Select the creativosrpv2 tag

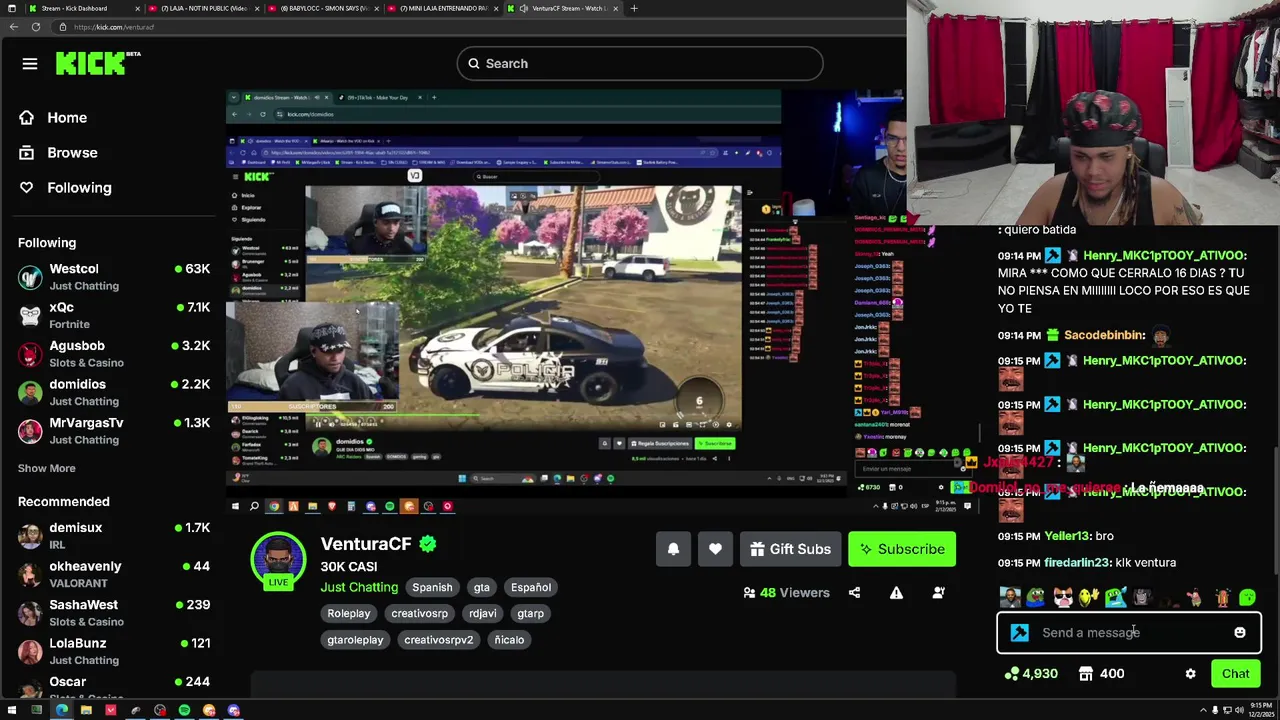click(x=438, y=639)
